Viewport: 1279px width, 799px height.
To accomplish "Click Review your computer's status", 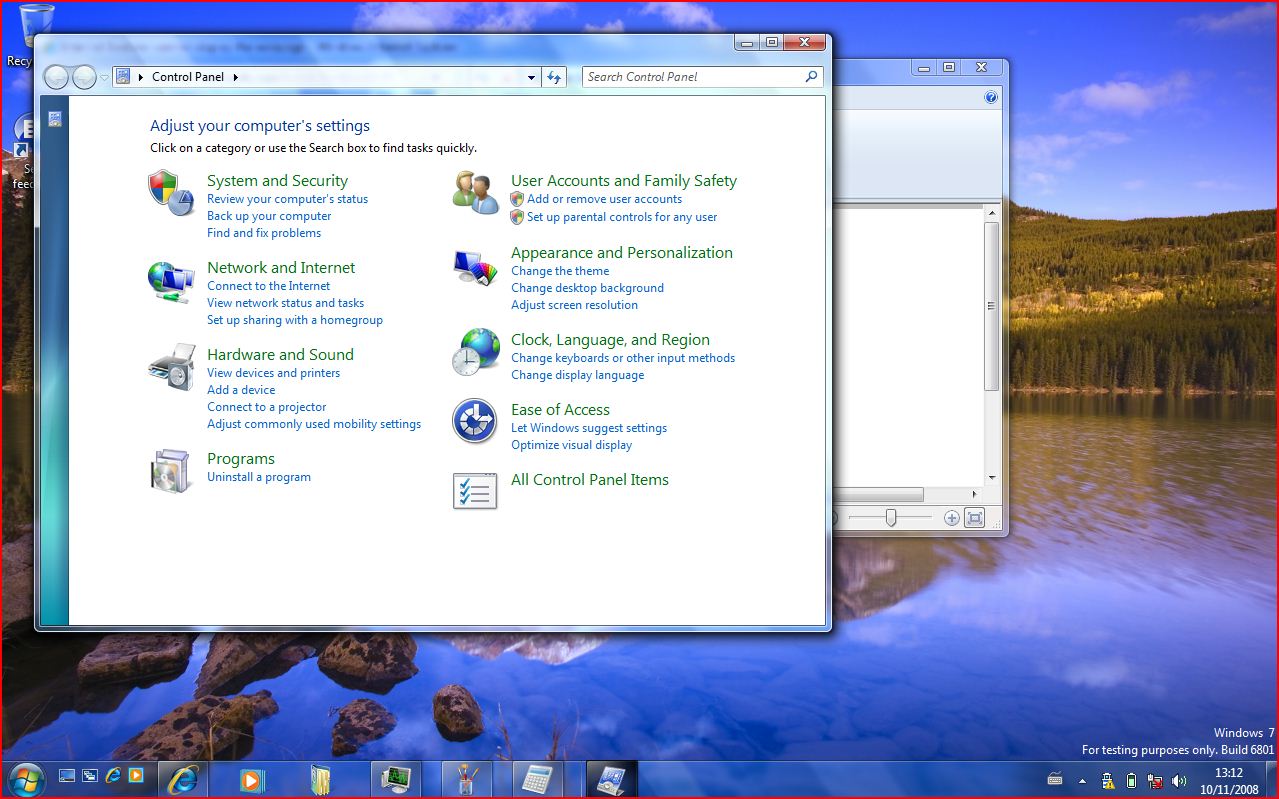I will click(x=287, y=199).
